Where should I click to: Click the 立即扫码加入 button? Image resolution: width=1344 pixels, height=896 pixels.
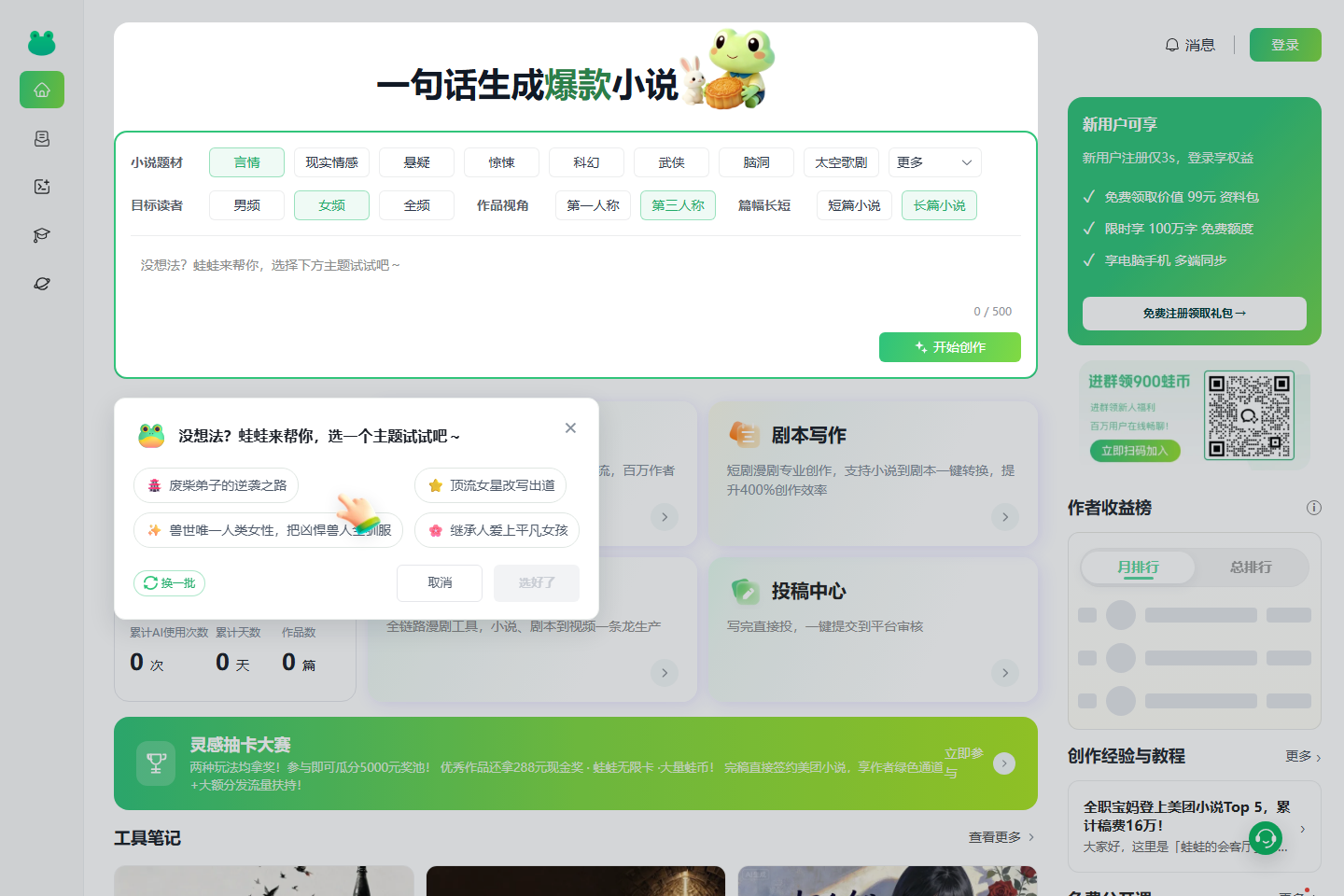pos(1135,451)
